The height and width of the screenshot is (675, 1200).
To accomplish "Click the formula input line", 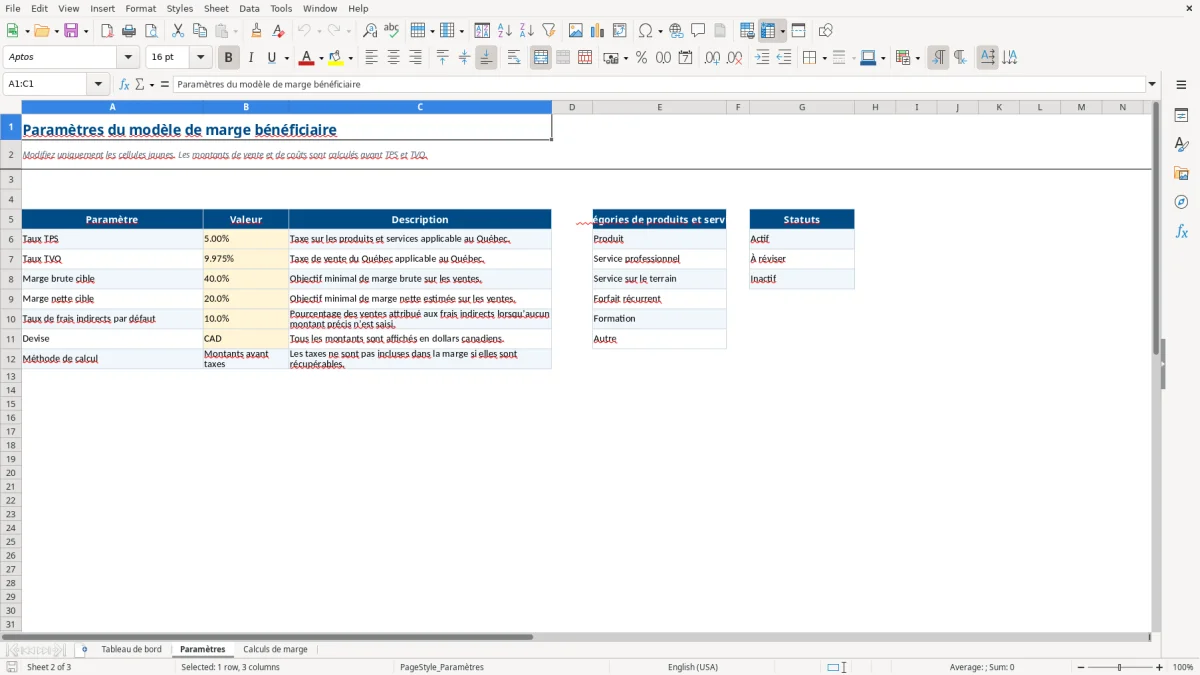I will click(x=658, y=84).
